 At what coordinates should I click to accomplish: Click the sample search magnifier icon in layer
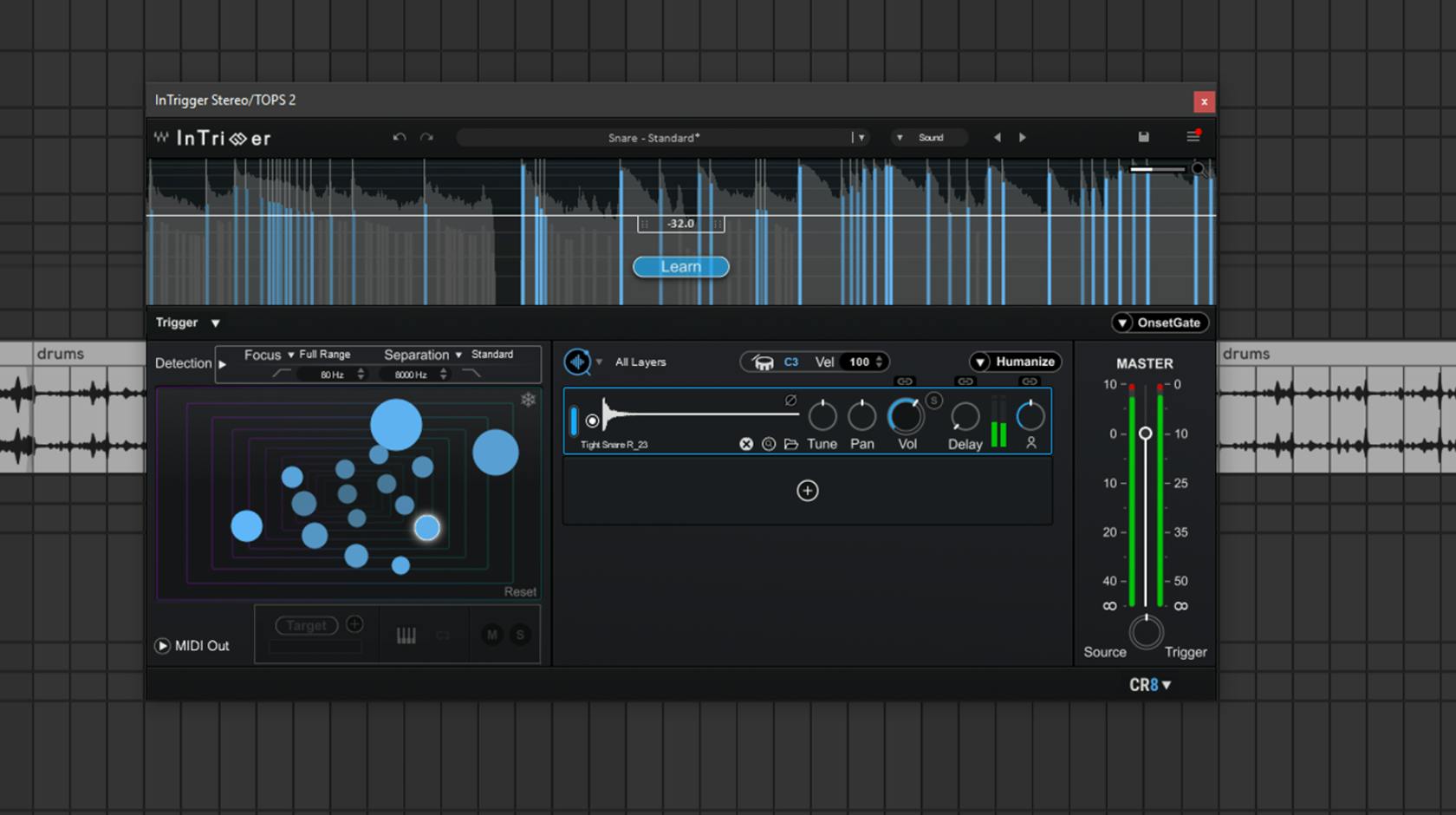click(769, 444)
